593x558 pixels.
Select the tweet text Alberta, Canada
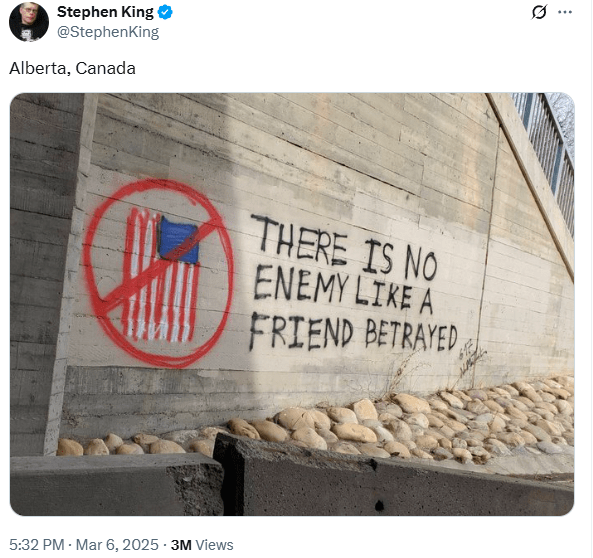pos(72,68)
